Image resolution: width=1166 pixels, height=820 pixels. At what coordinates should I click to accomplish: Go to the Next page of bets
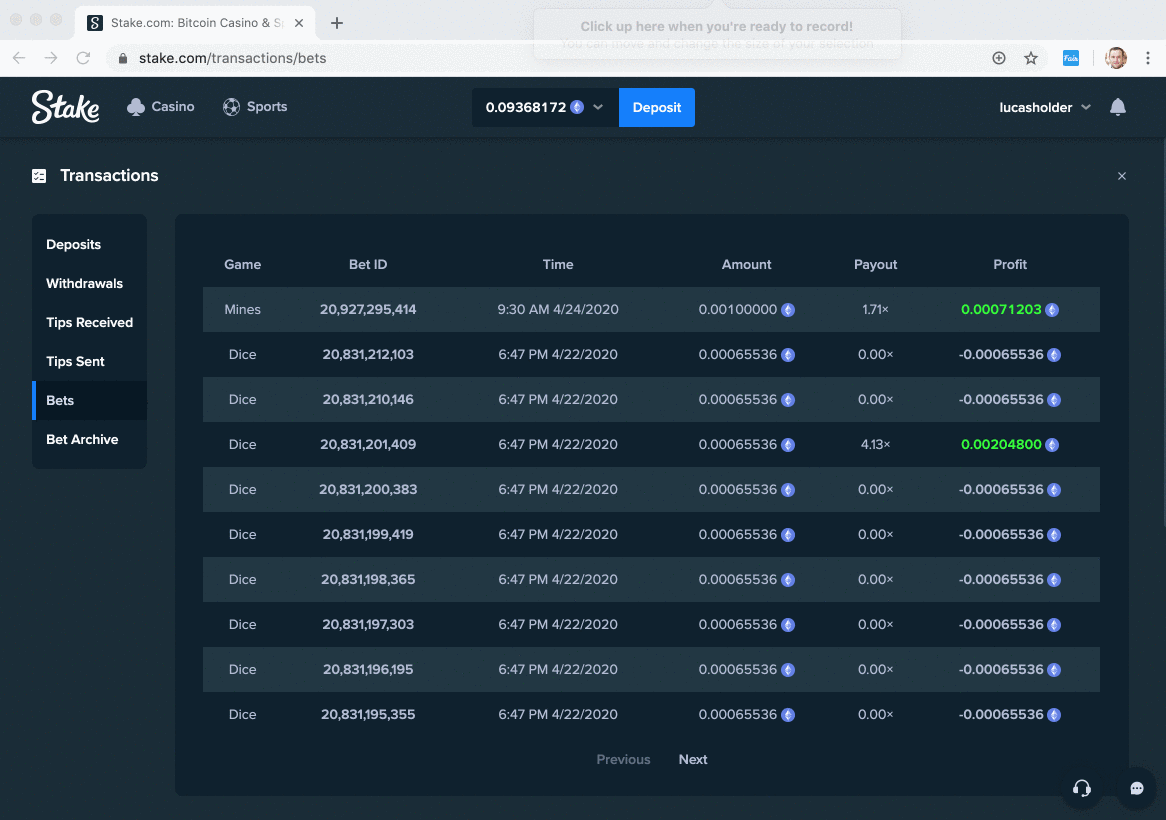(x=693, y=759)
